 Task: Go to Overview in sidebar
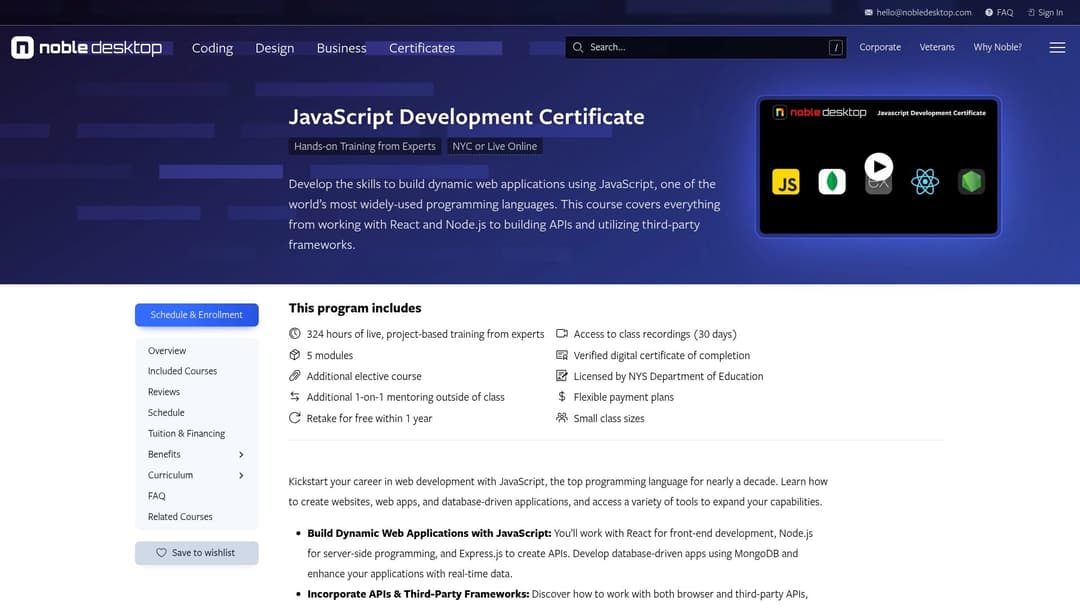pyautogui.click(x=167, y=350)
